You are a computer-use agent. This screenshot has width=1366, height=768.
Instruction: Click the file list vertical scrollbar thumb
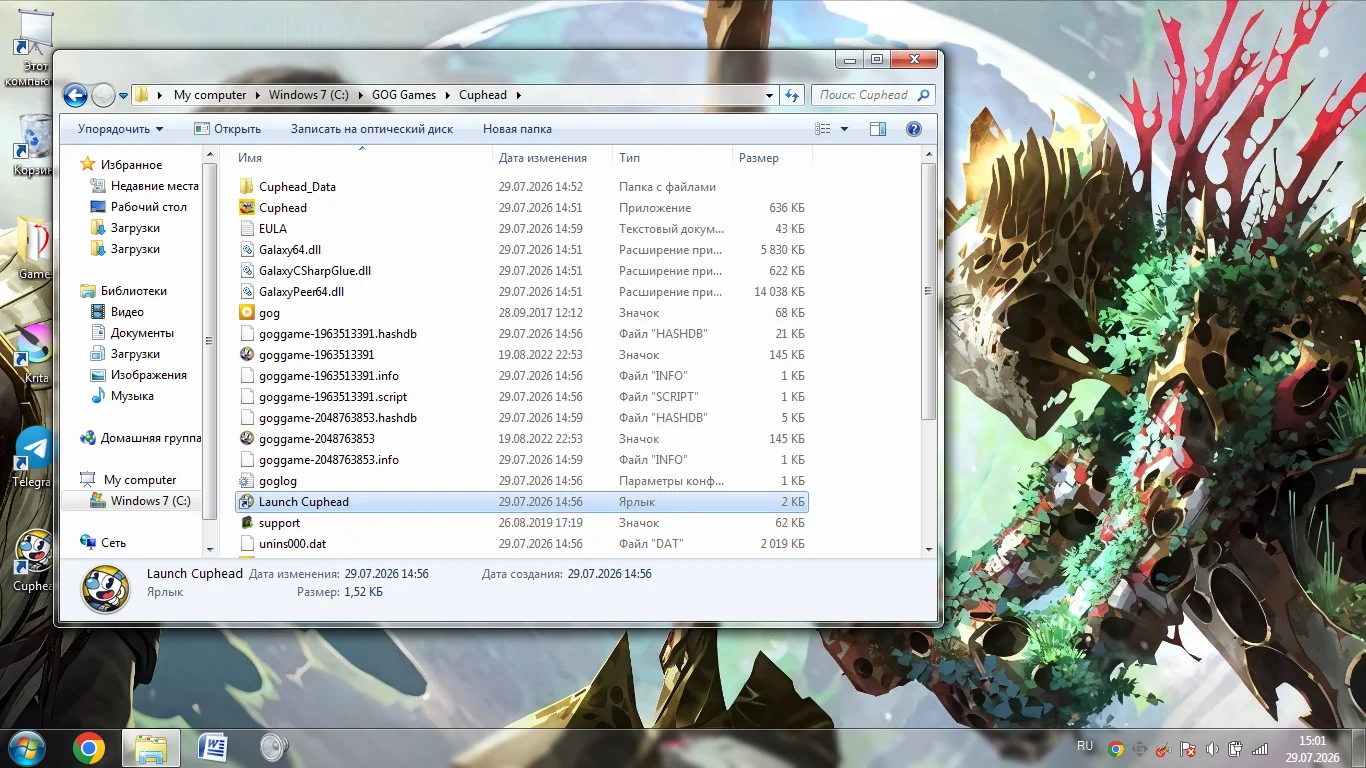(x=929, y=290)
